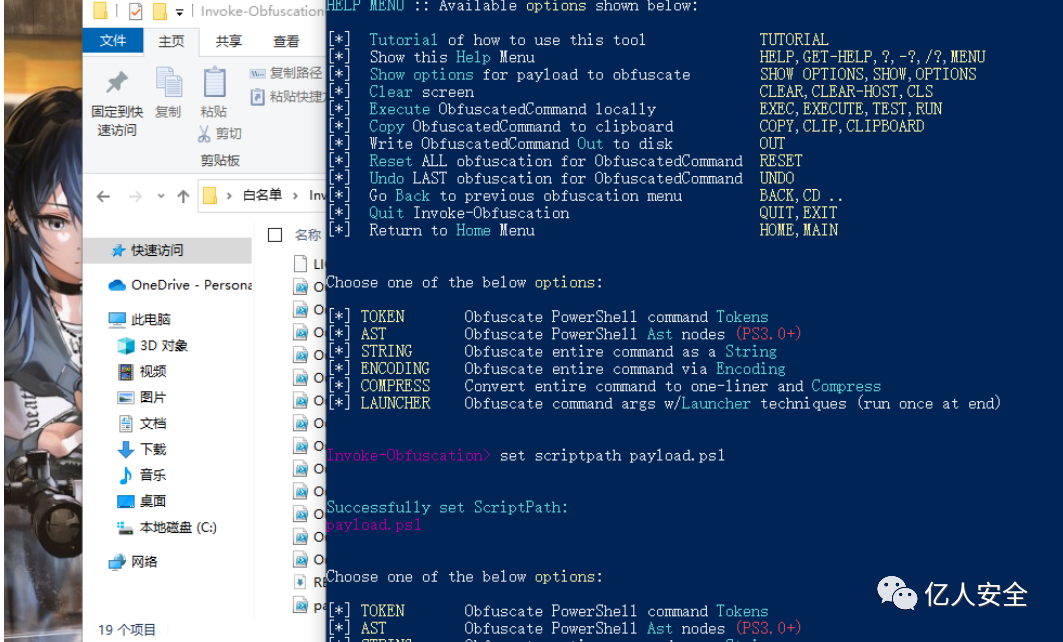
Task: Open recent locations dropdown arrow
Action: [x=161, y=196]
